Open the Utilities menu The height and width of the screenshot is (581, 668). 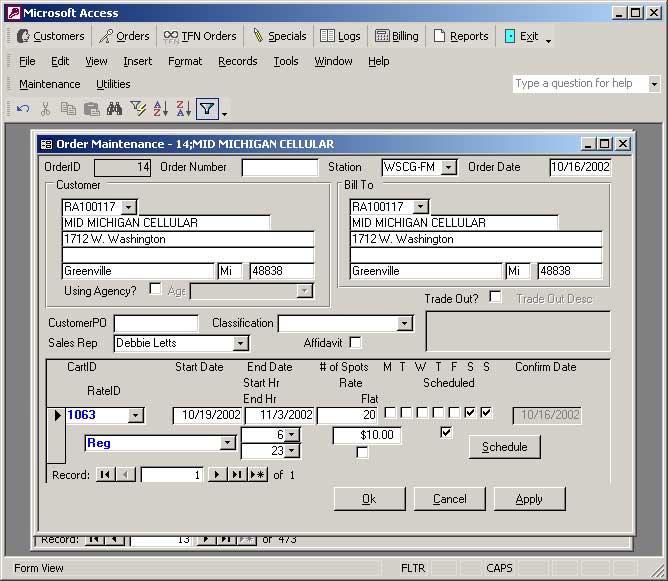click(113, 84)
